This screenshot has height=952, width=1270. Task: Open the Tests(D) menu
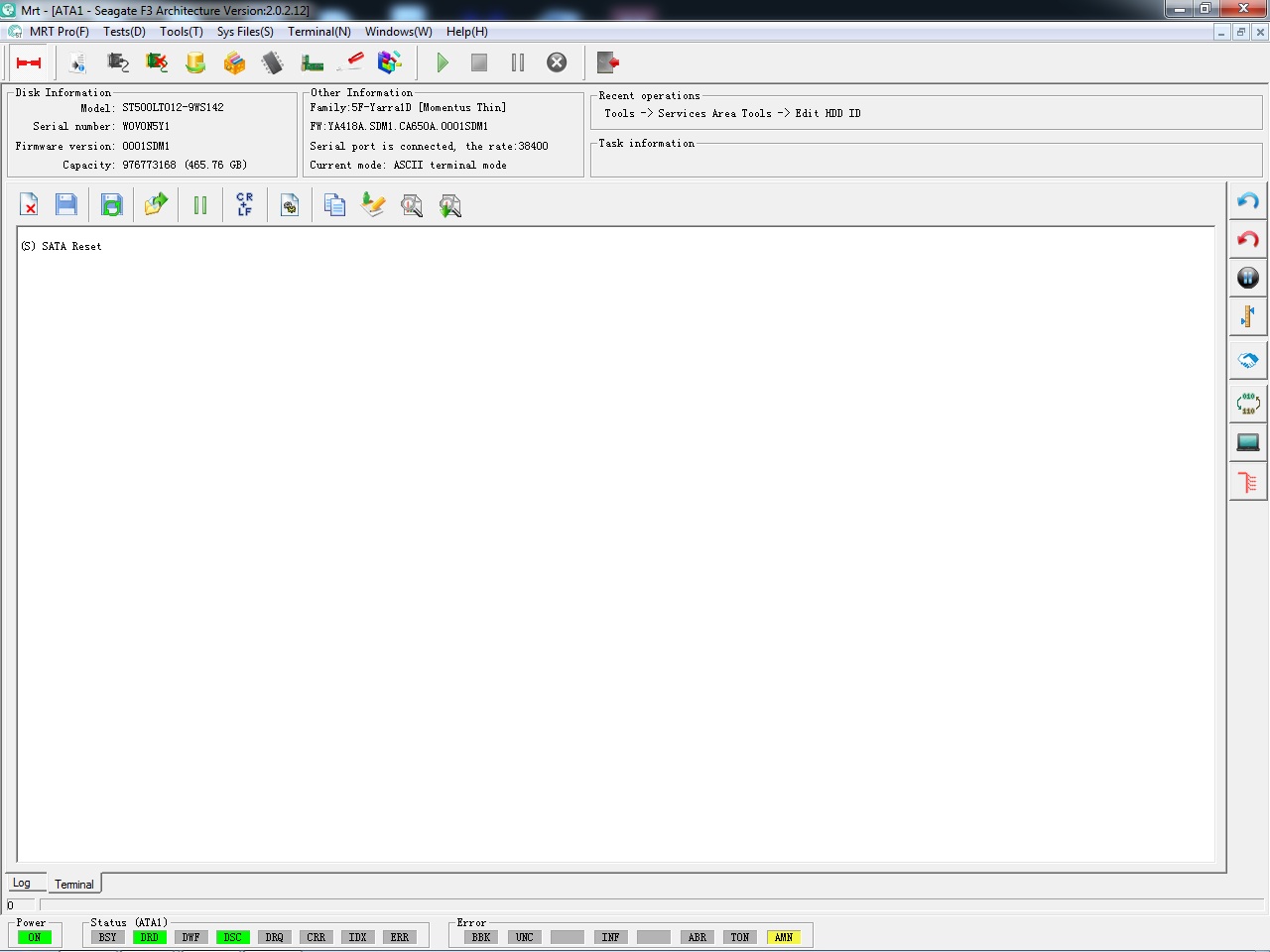click(x=124, y=32)
